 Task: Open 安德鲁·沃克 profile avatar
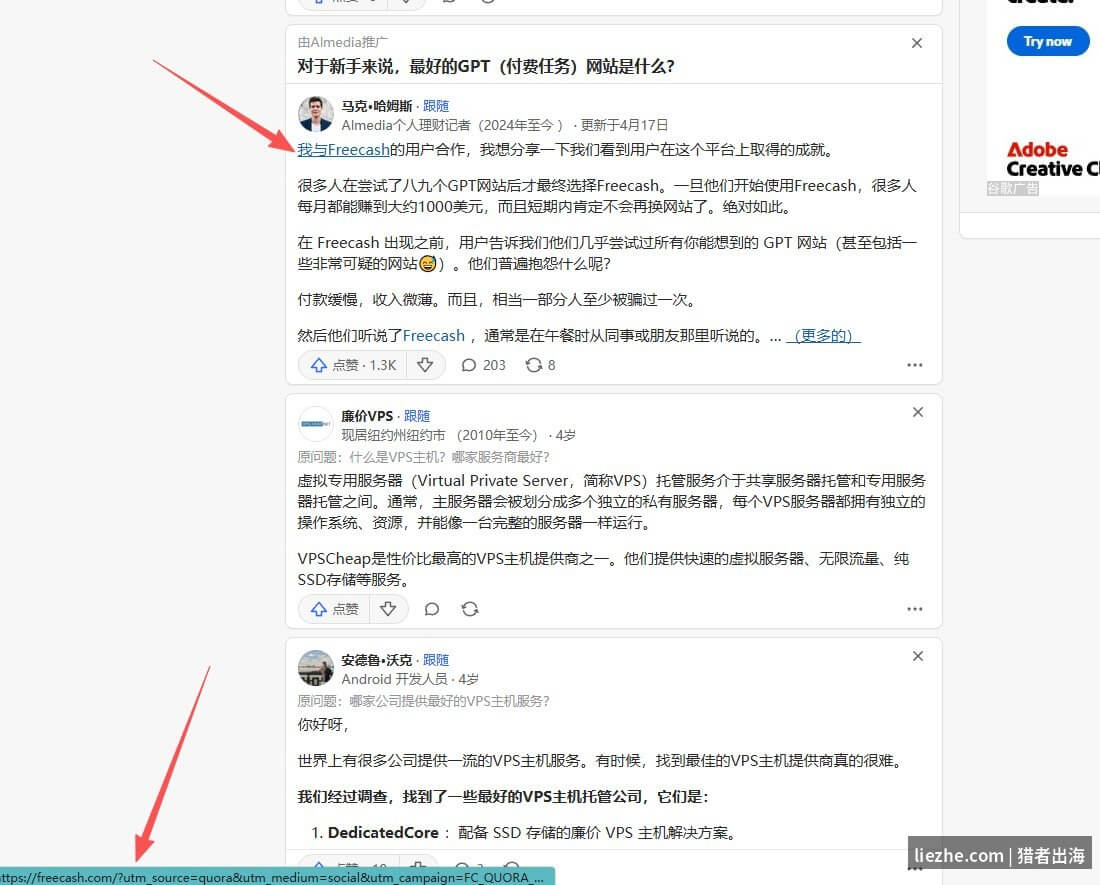click(x=316, y=668)
